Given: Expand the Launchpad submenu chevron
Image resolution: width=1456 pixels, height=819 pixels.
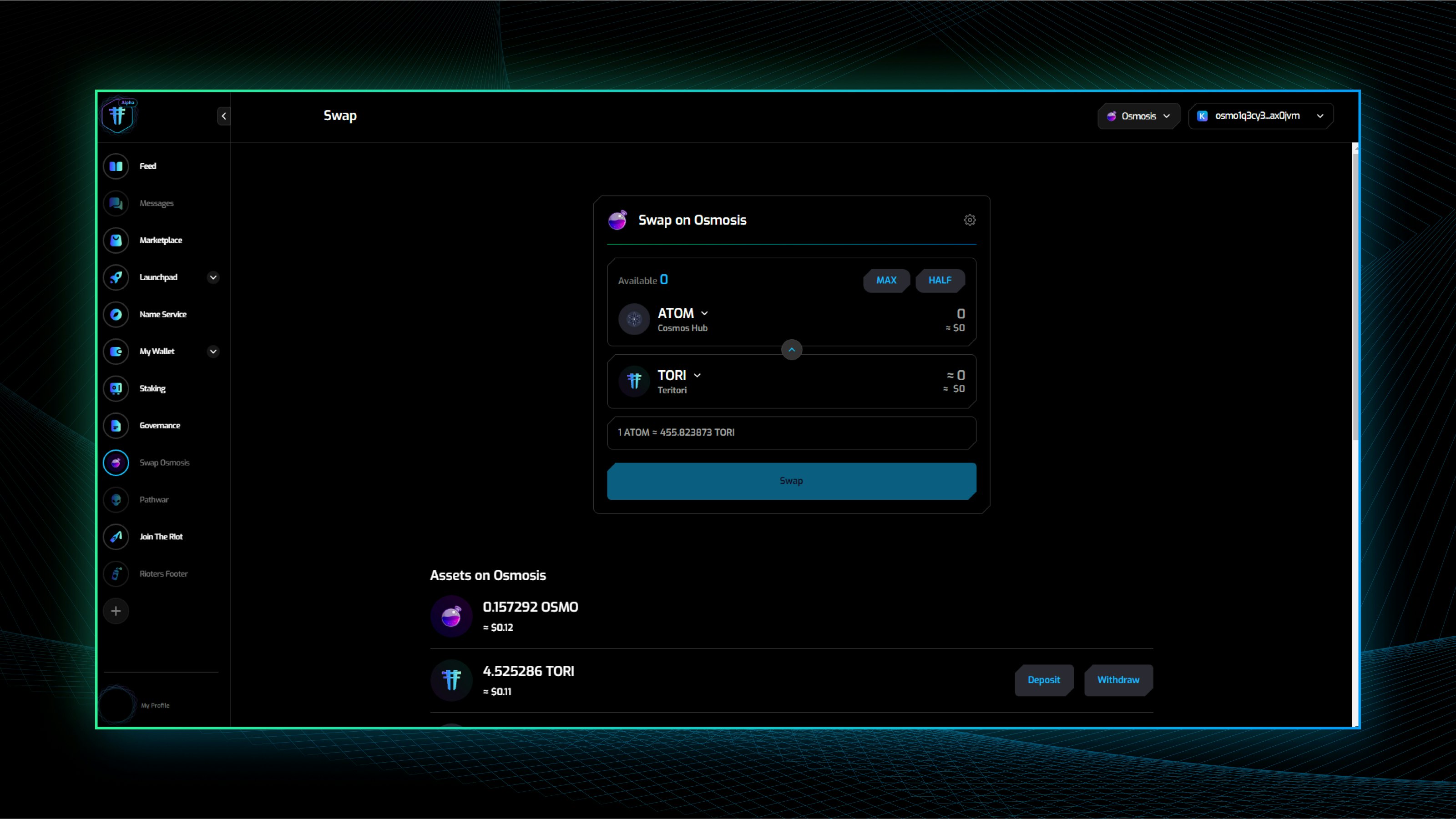Looking at the screenshot, I should pyautogui.click(x=213, y=277).
